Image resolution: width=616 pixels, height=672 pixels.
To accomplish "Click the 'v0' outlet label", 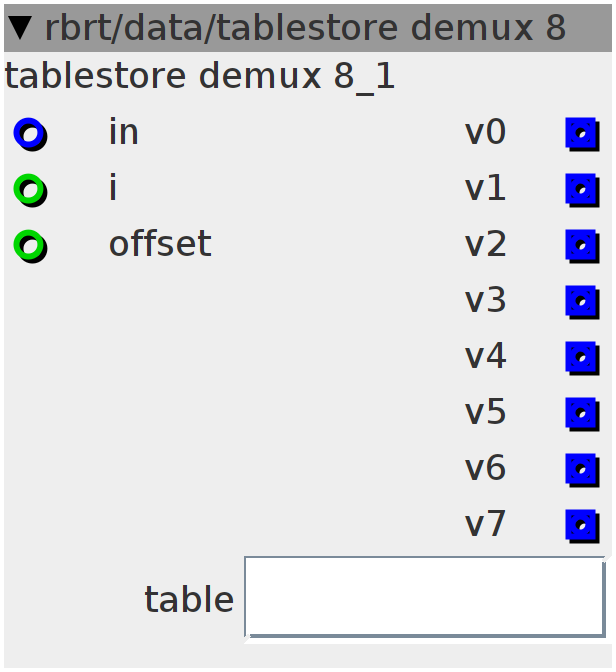I will coord(485,132).
